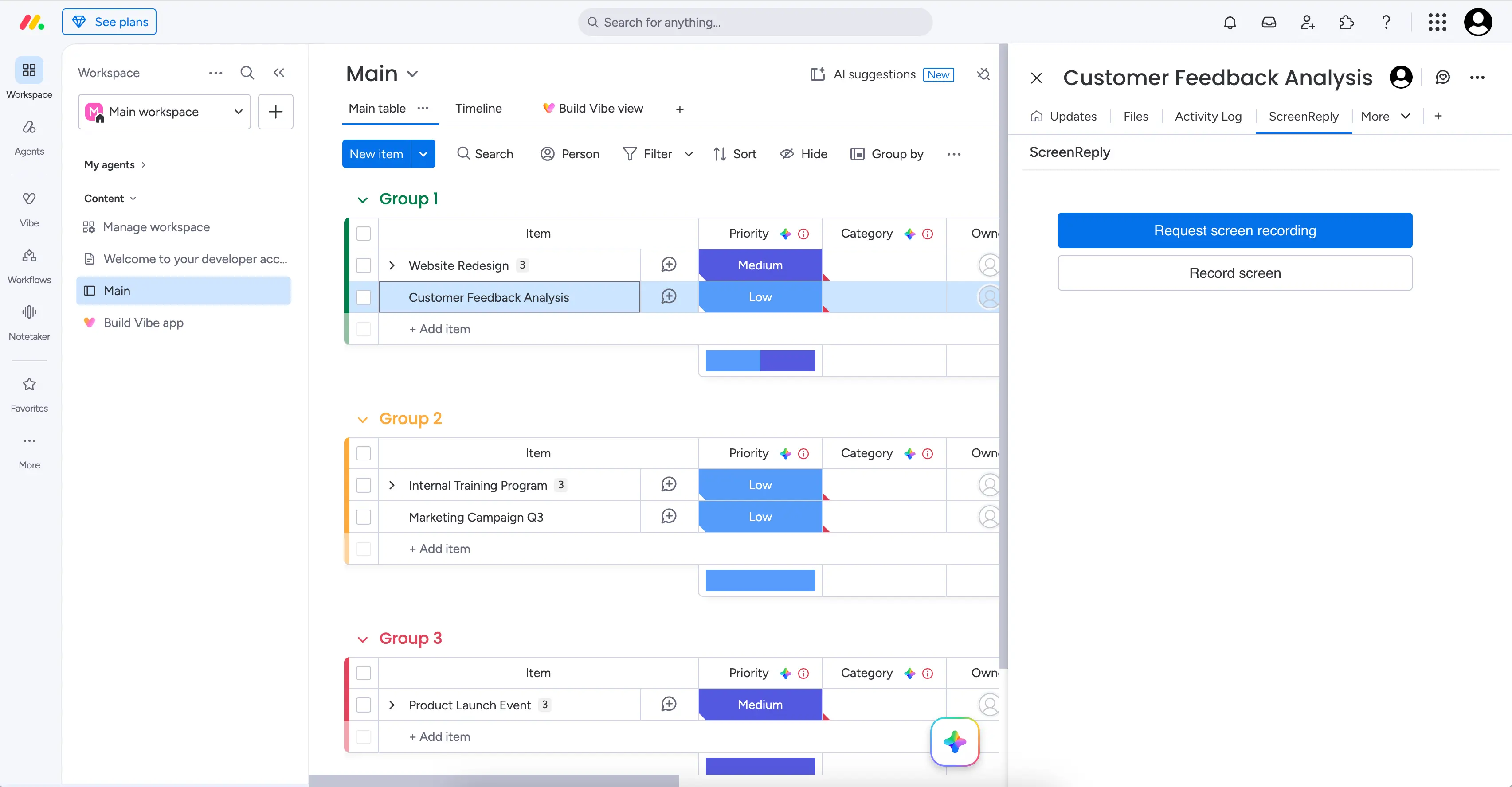Viewport: 1512px width, 787px height.
Task: Open the apps puzzle-piece icon
Action: [1347, 22]
